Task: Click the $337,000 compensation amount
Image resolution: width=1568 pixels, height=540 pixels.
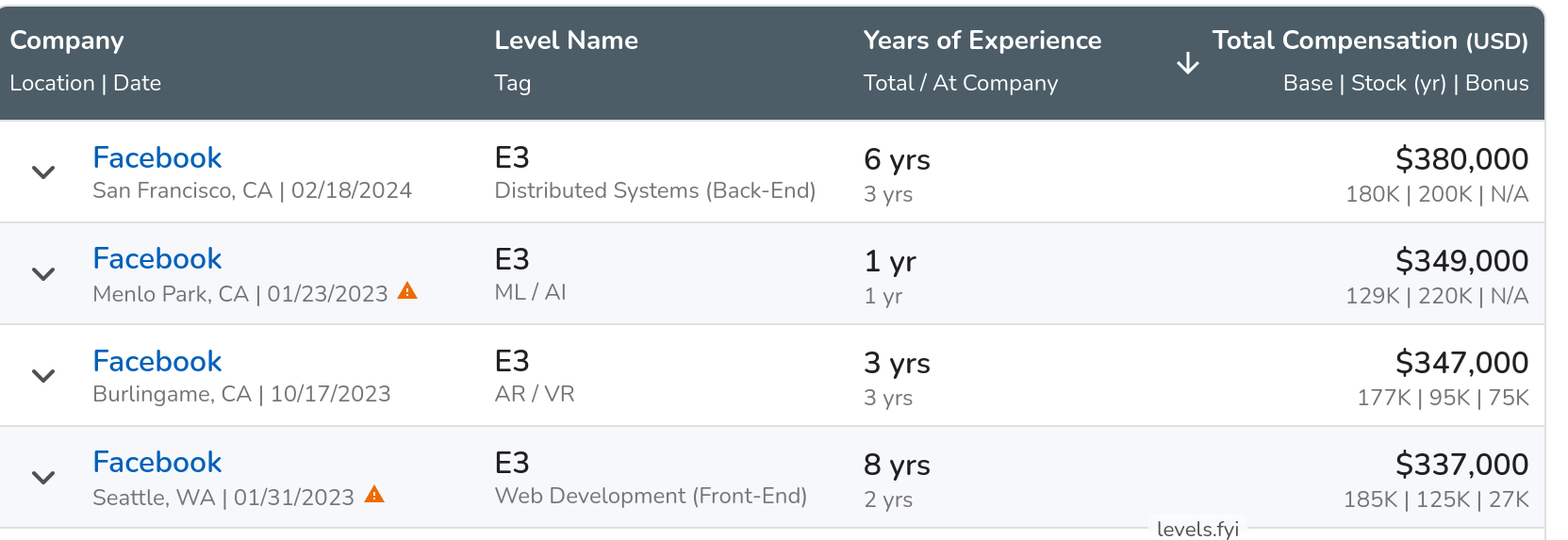Action: coord(1461,465)
